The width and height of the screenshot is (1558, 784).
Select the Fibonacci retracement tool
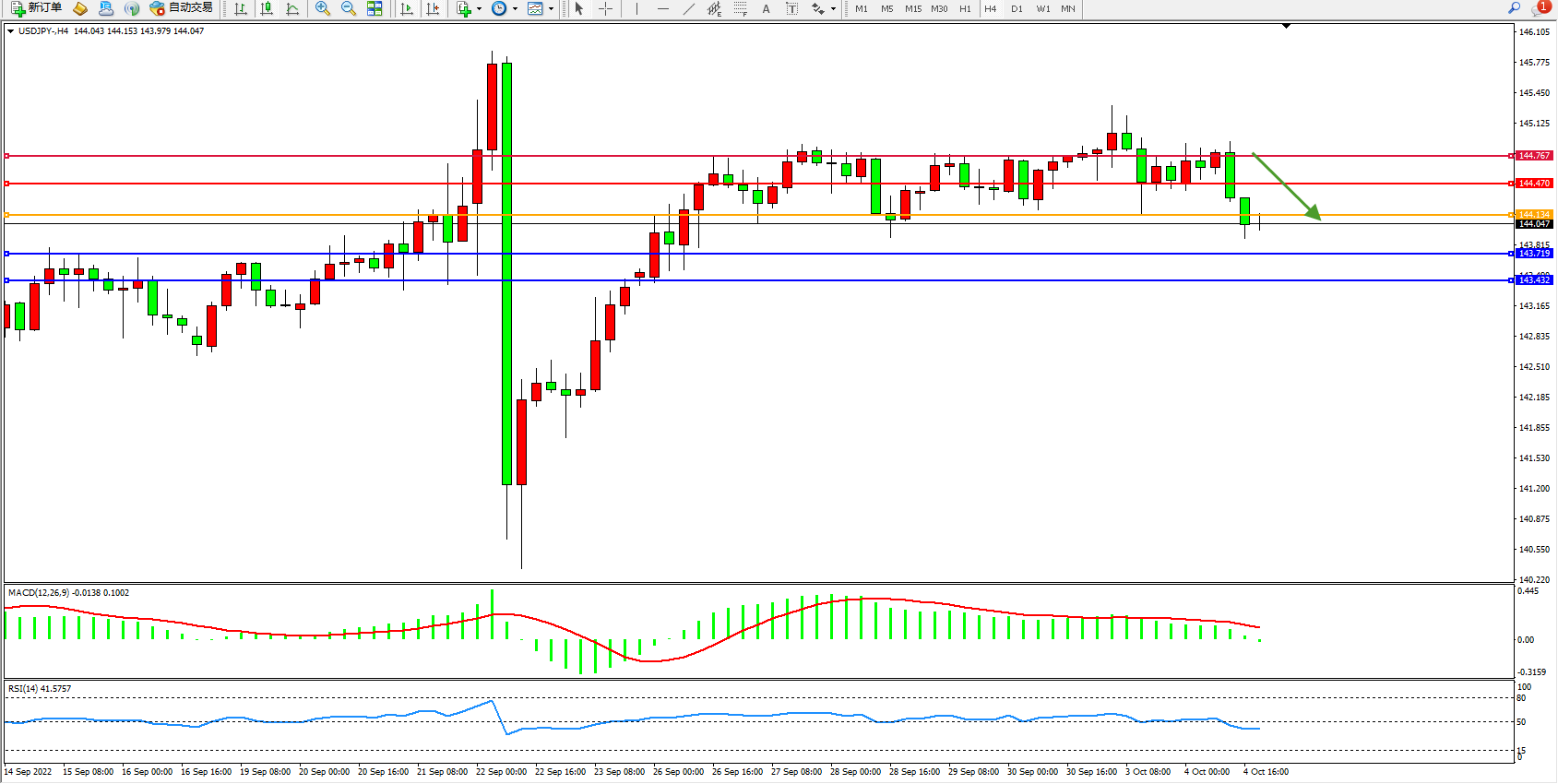740,8
